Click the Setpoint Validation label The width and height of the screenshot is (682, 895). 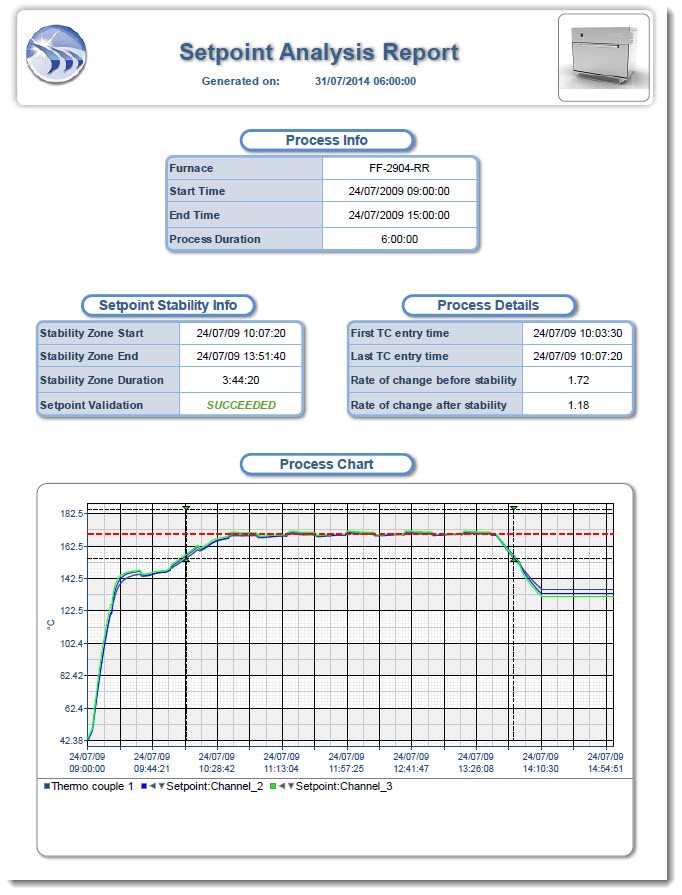point(91,405)
